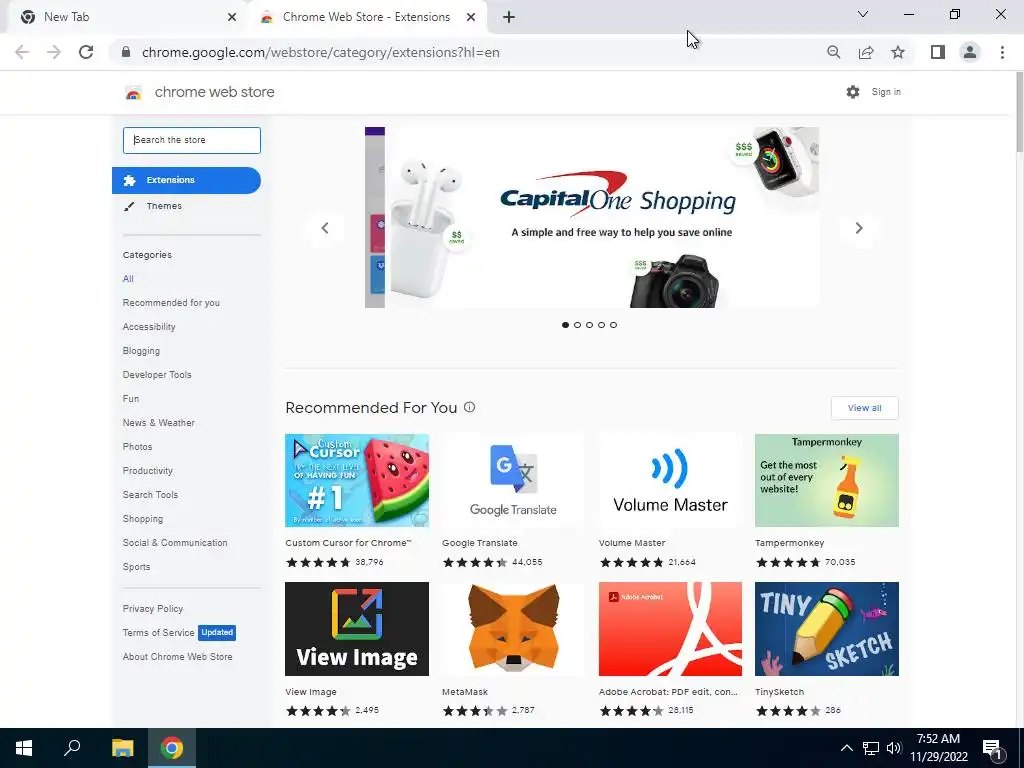
Task: Click the Chrome Web Store rainbow logo
Action: [x=133, y=93]
